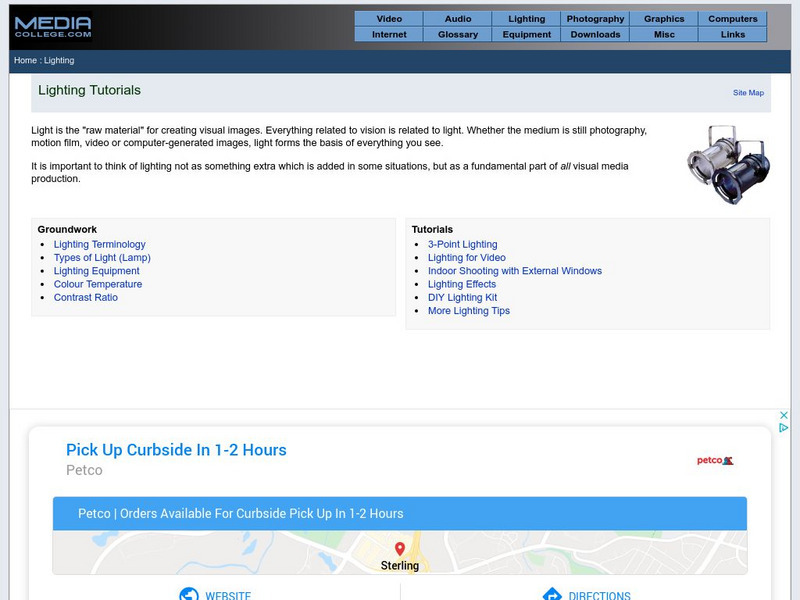Open the DIY Lighting Kit link
800x600 pixels.
[x=462, y=297]
